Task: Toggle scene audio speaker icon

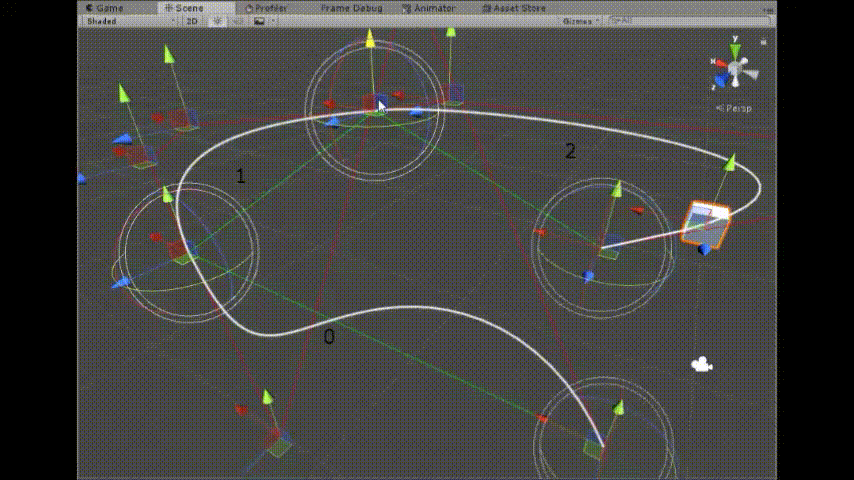Action: tap(237, 21)
